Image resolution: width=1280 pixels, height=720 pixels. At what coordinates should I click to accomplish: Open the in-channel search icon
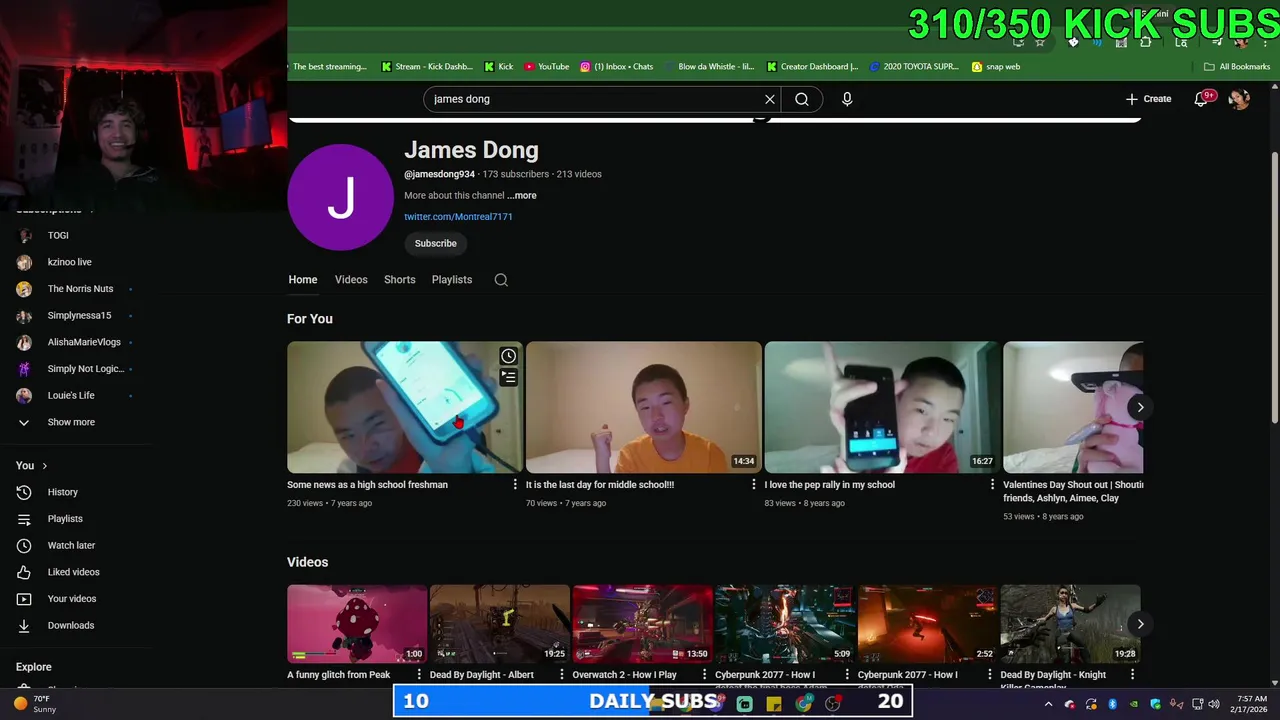501,280
